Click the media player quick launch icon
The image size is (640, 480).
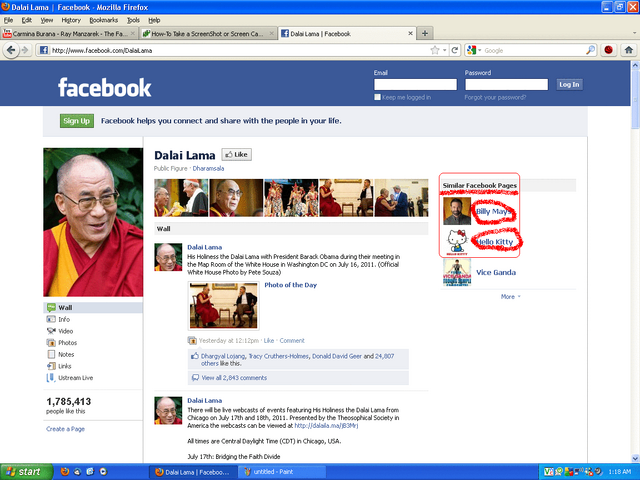pos(103,472)
